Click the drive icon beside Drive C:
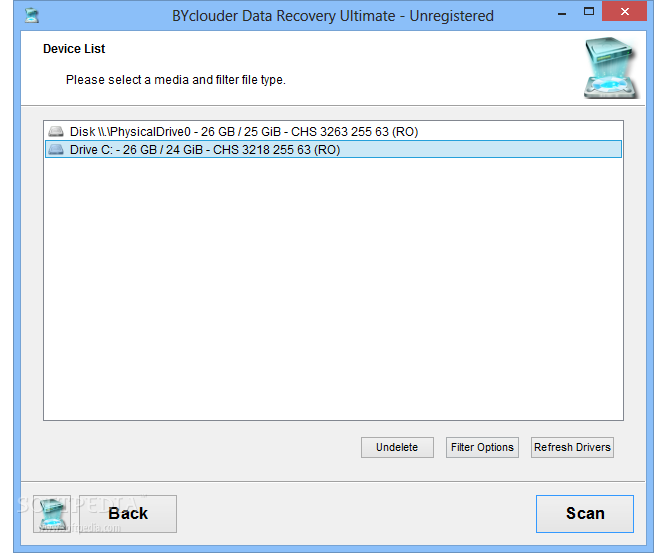Image resolution: width=654 pixels, height=553 pixels. click(x=56, y=149)
